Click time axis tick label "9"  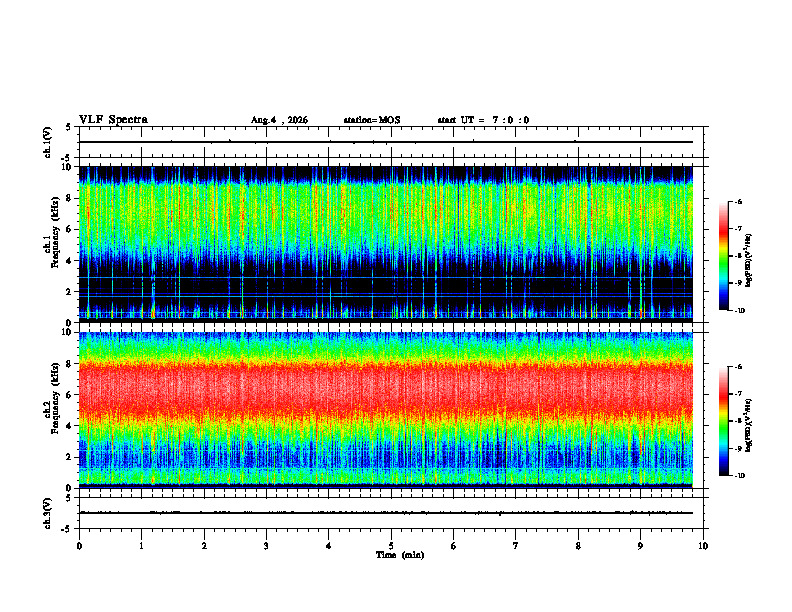click(x=640, y=546)
